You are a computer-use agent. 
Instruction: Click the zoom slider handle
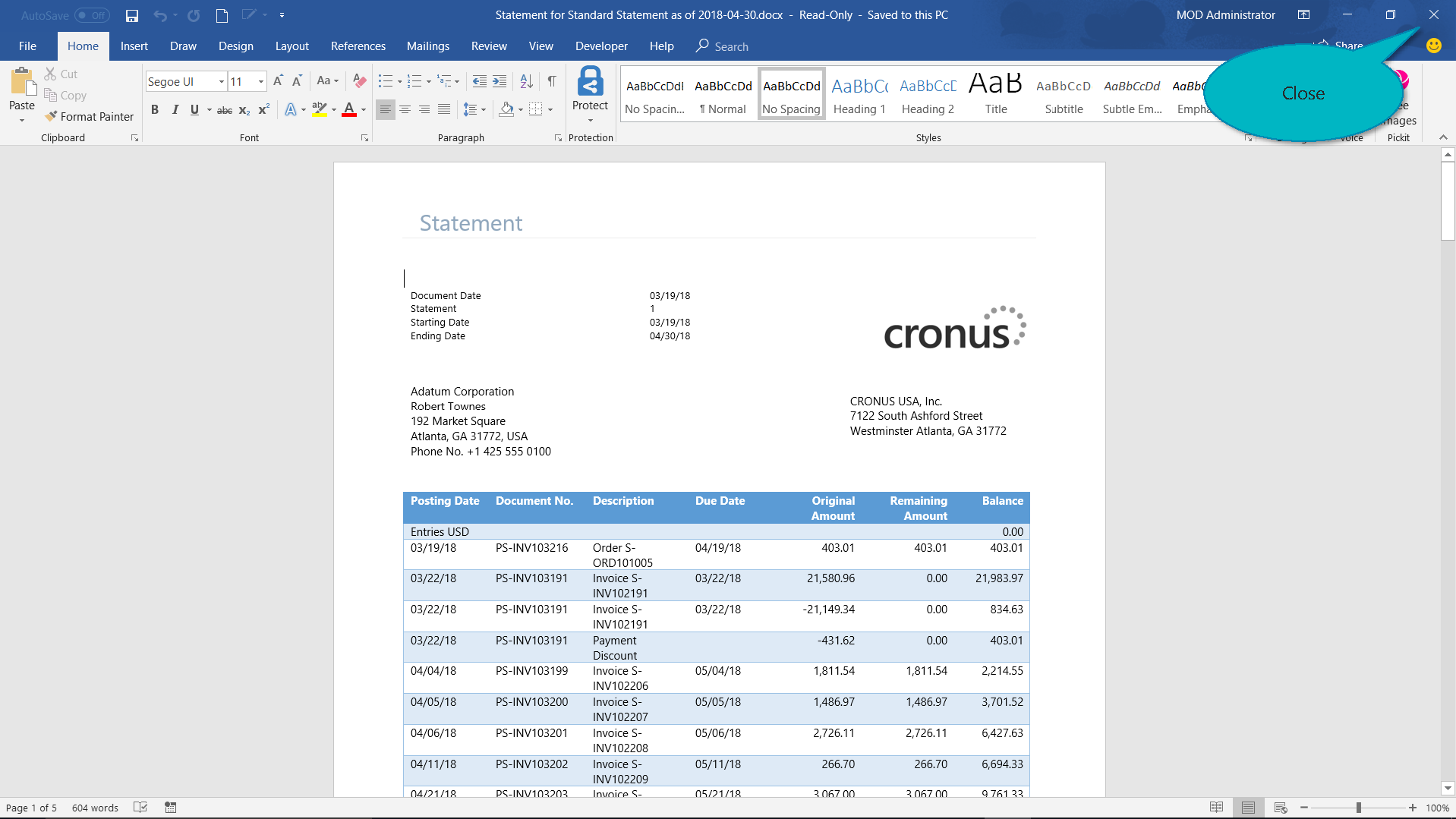(x=1358, y=808)
